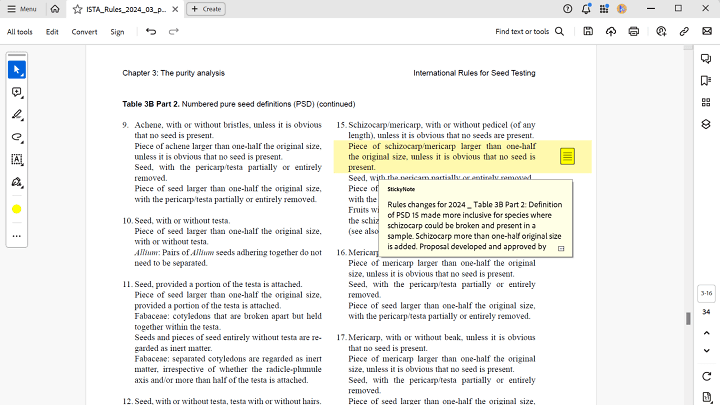
Task: Toggle the comments side panel
Action: coord(706,59)
